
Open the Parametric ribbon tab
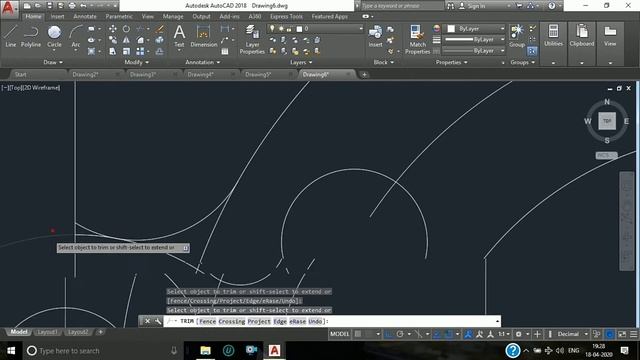[119, 16]
